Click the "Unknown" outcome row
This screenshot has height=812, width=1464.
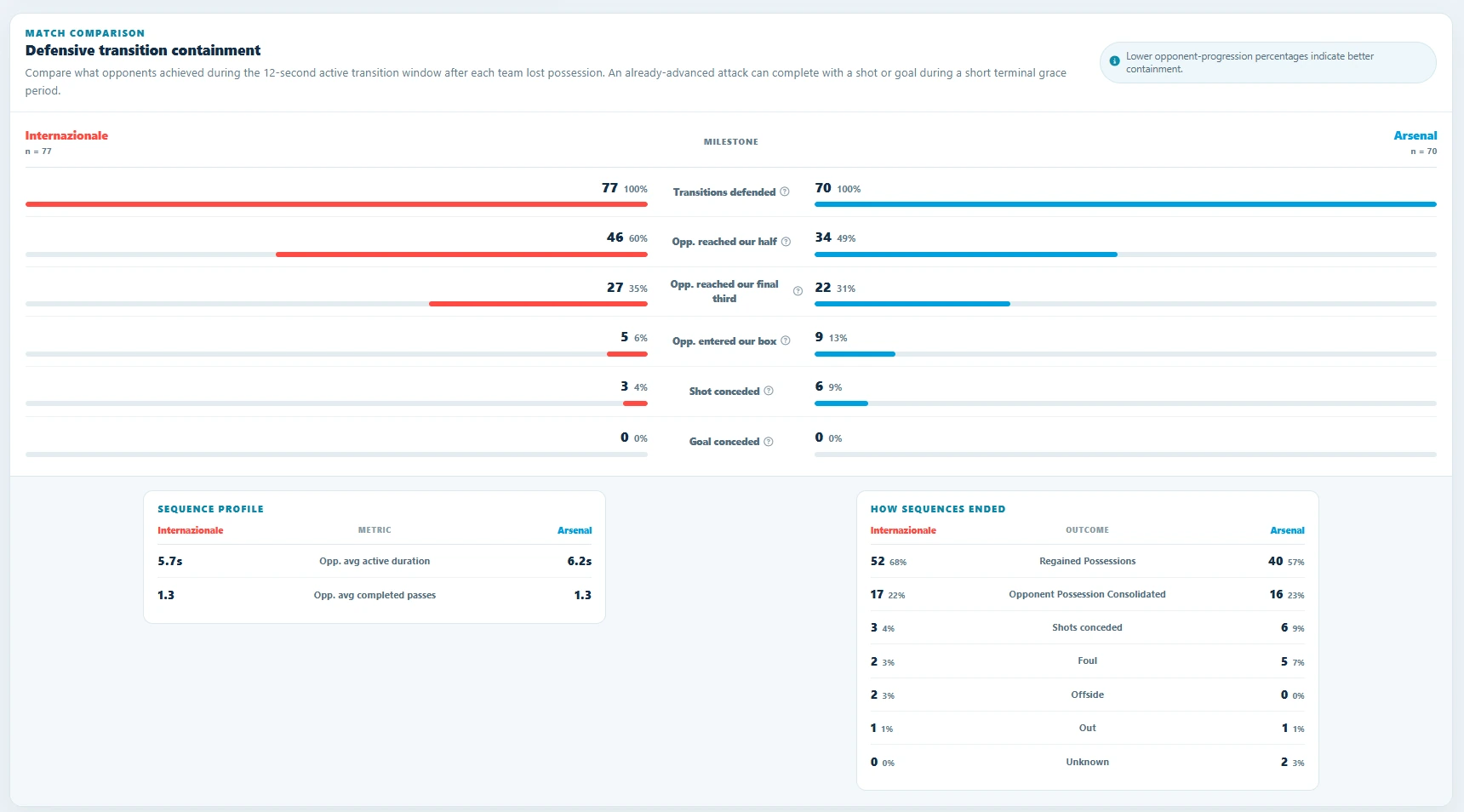(1087, 763)
